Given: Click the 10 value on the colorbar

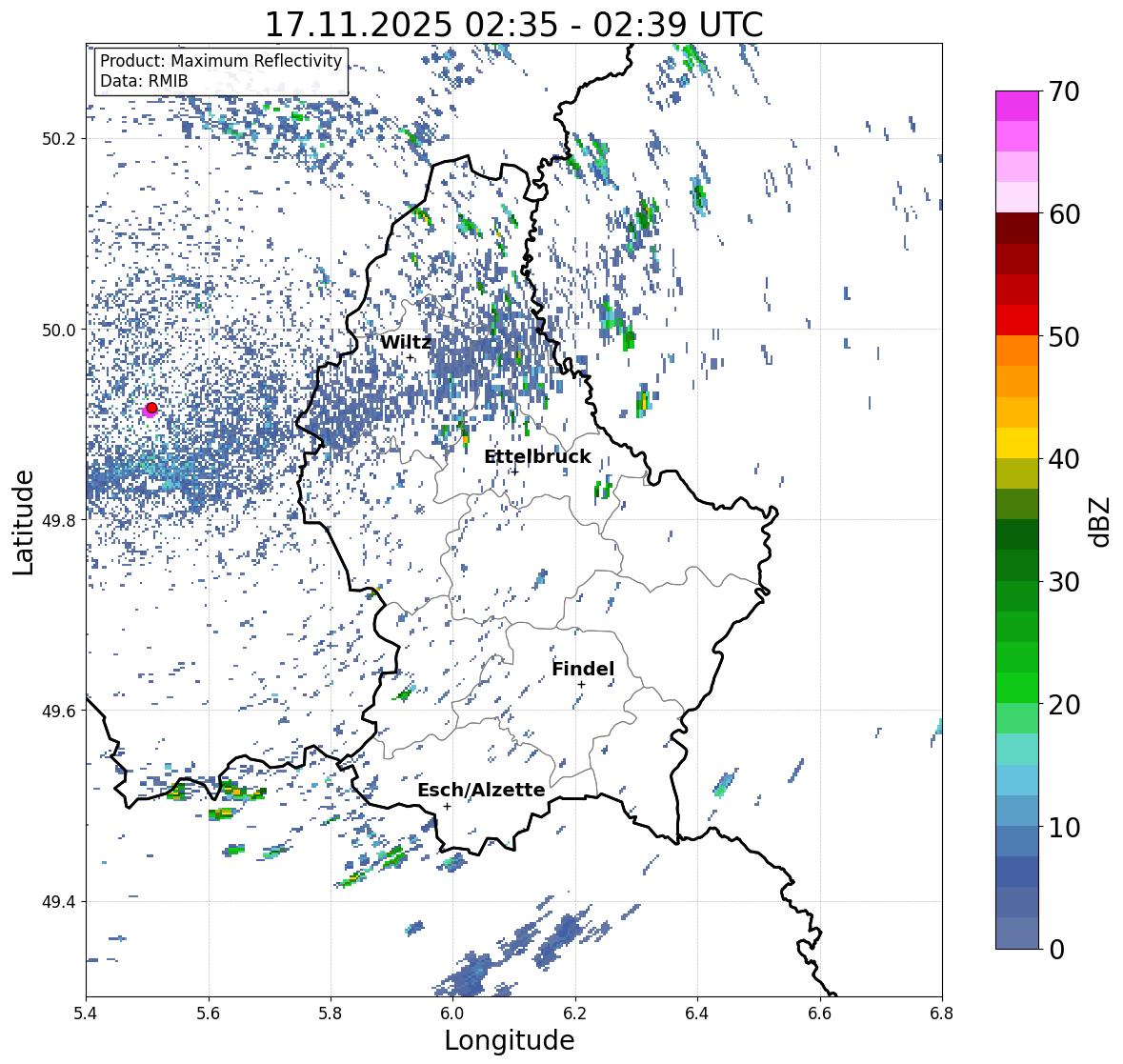Looking at the screenshot, I should pyautogui.click(x=1063, y=828).
